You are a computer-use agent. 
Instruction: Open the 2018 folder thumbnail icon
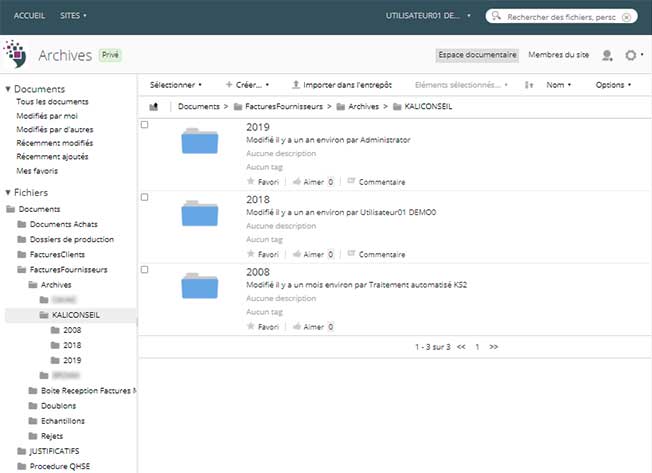pyautogui.click(x=200, y=213)
